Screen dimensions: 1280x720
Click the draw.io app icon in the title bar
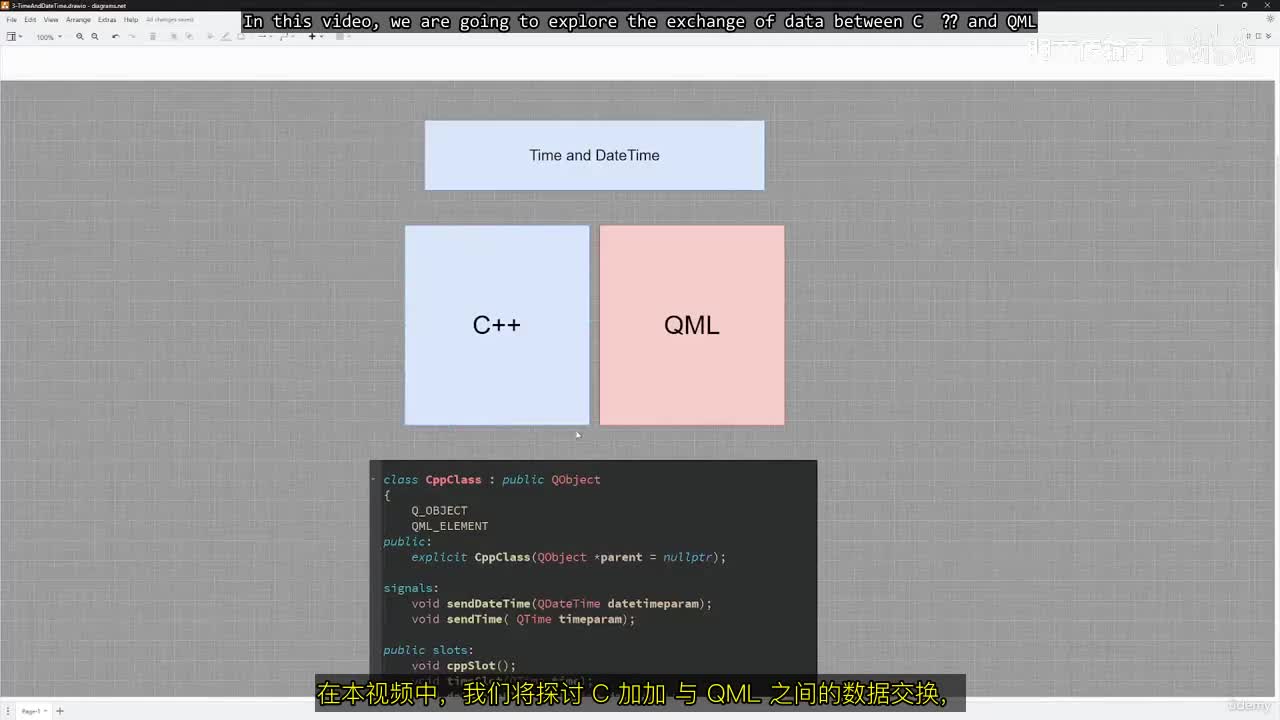click(6, 5)
